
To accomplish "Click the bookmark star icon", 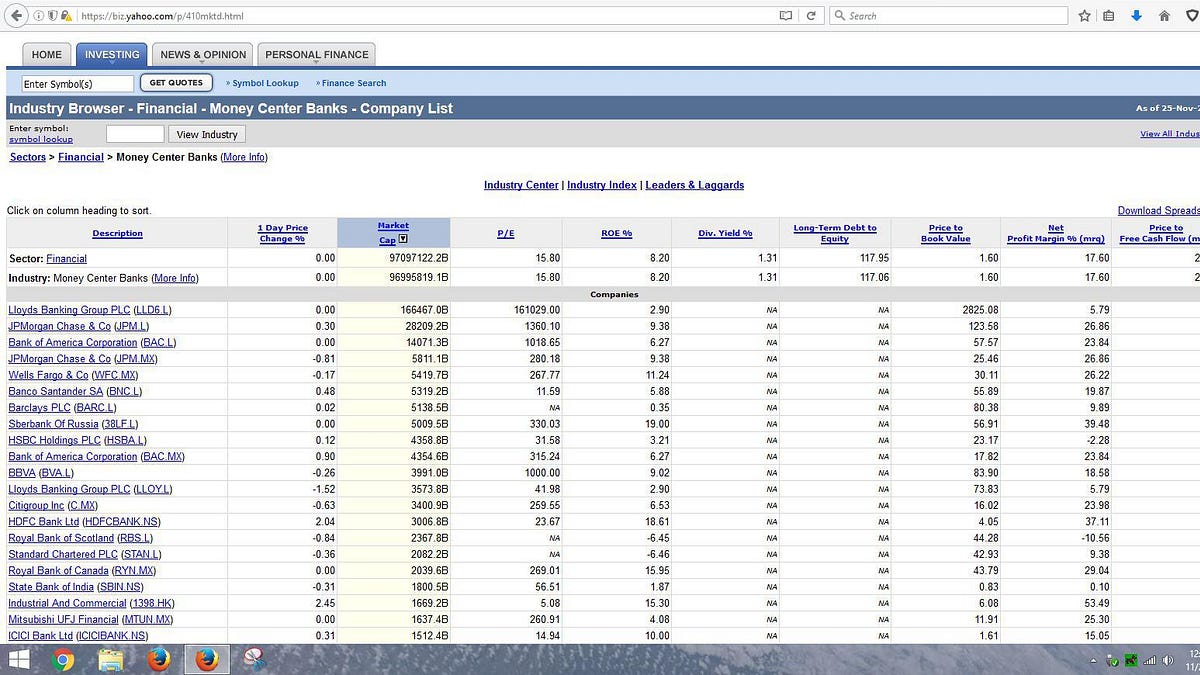I will [1085, 16].
